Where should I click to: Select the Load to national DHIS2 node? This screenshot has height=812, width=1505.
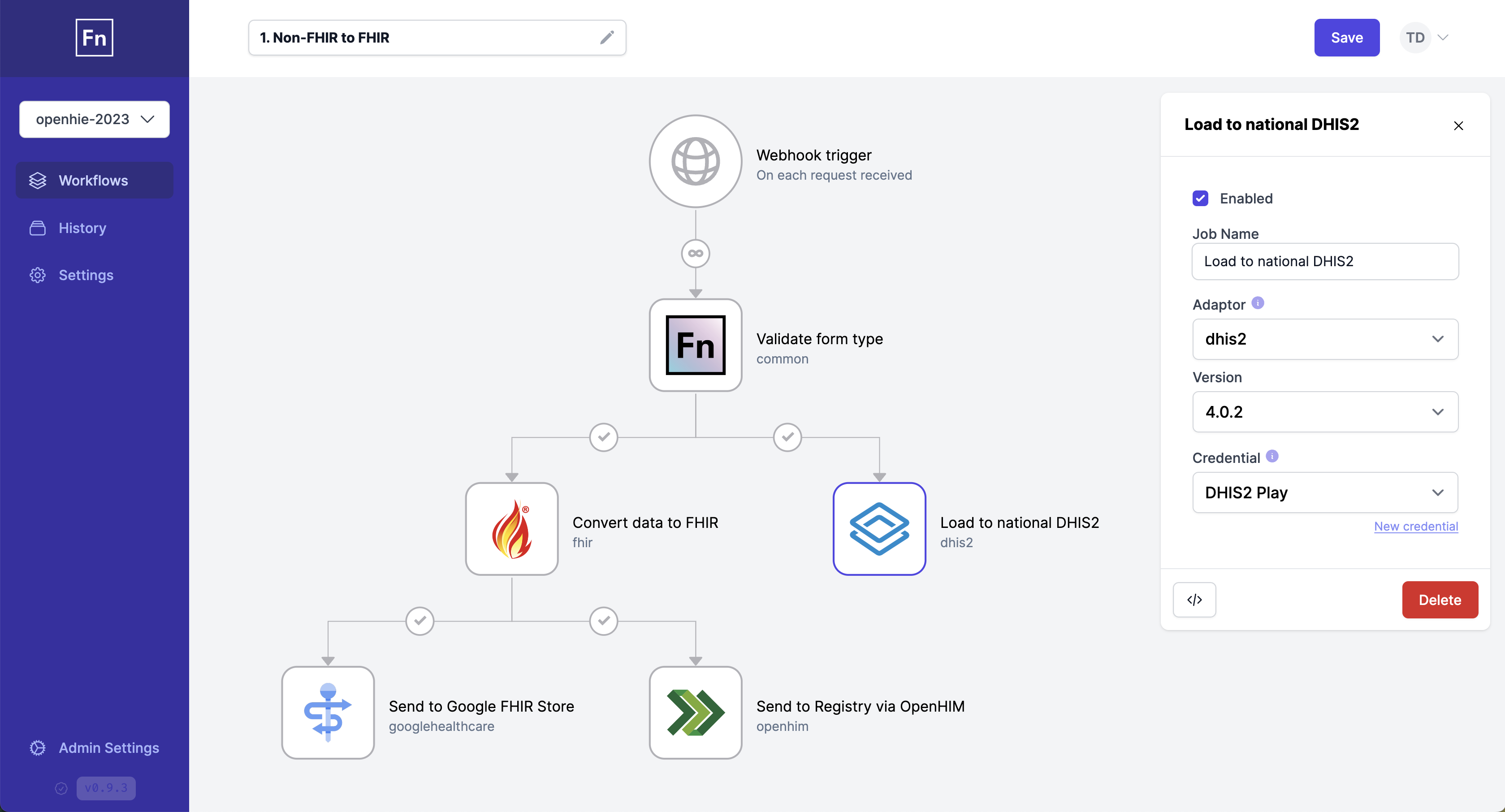pyautogui.click(x=879, y=529)
